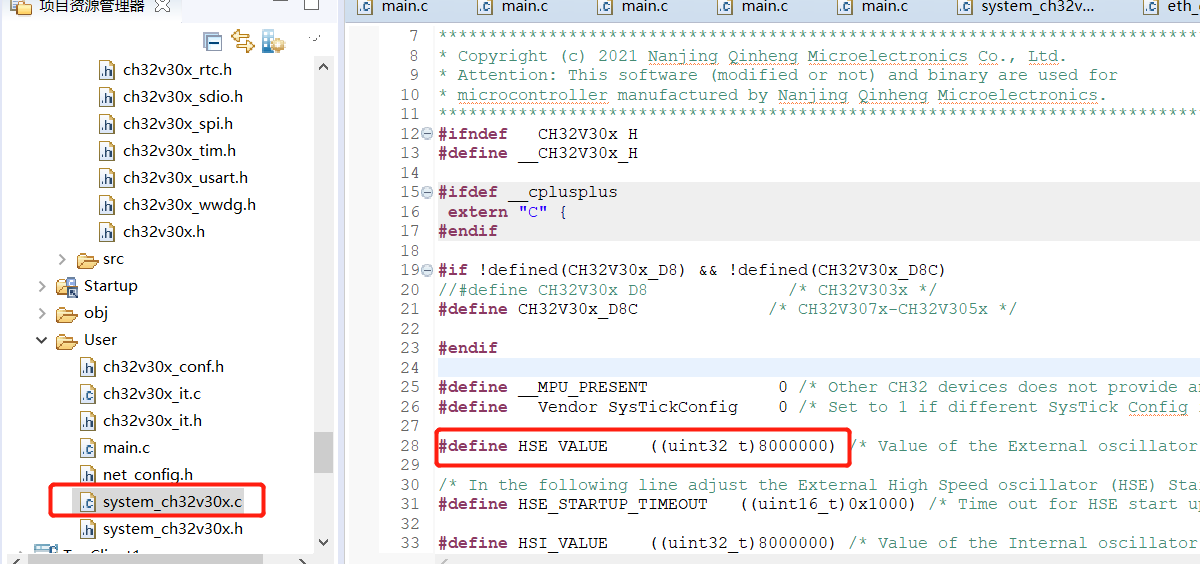
Task: Toggle code folding at line 12 #ifndef
Action: point(428,134)
